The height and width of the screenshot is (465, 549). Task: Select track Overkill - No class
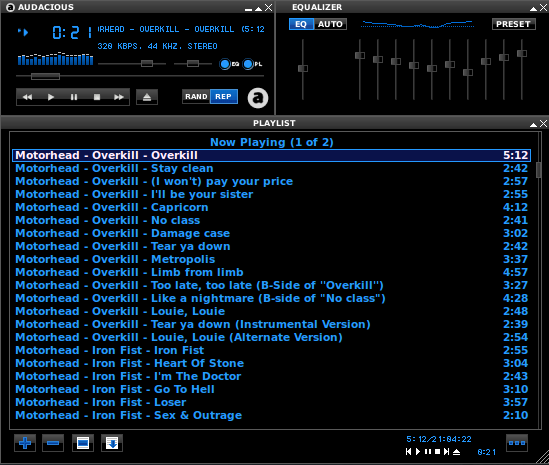(271, 220)
